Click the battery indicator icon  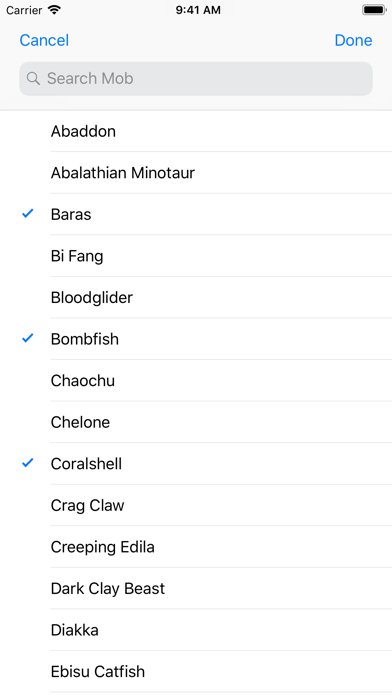374,10
